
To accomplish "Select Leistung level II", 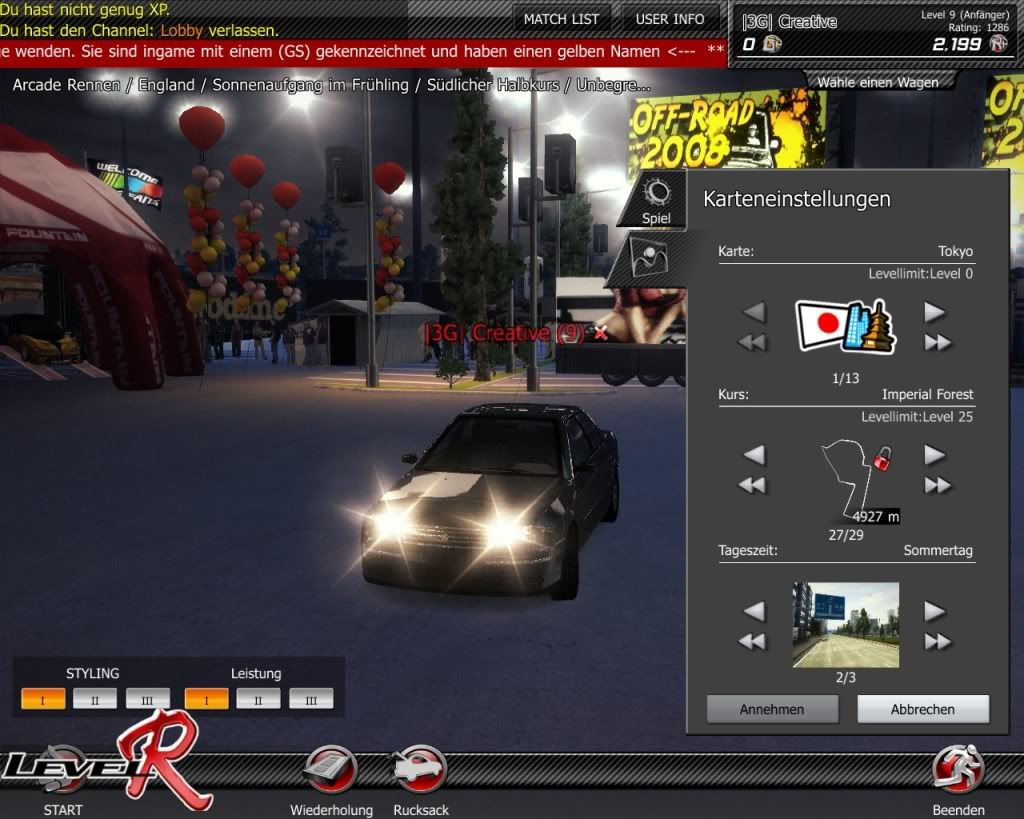I will point(259,699).
